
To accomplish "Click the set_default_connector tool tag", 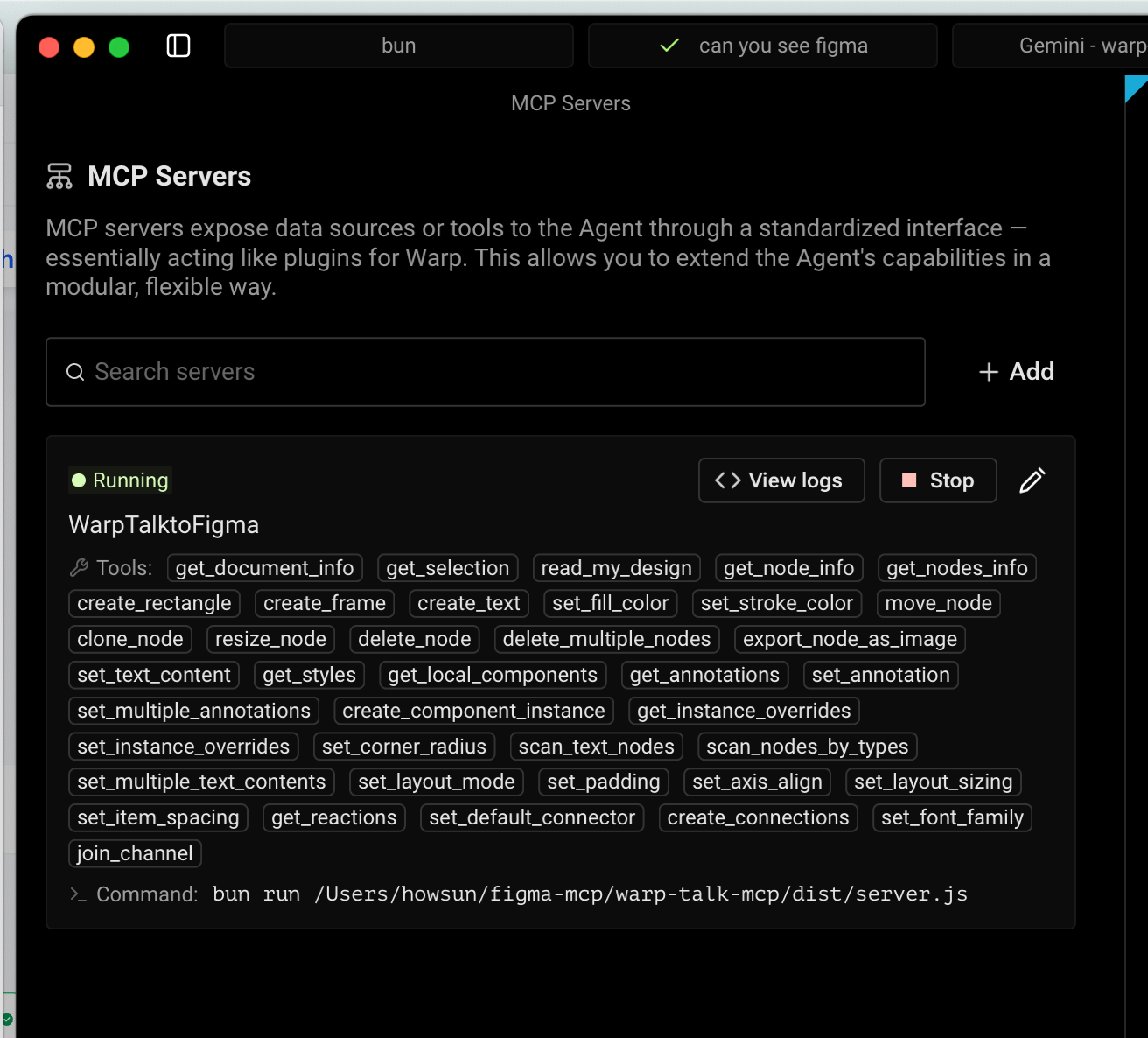I will pyautogui.click(x=533, y=817).
